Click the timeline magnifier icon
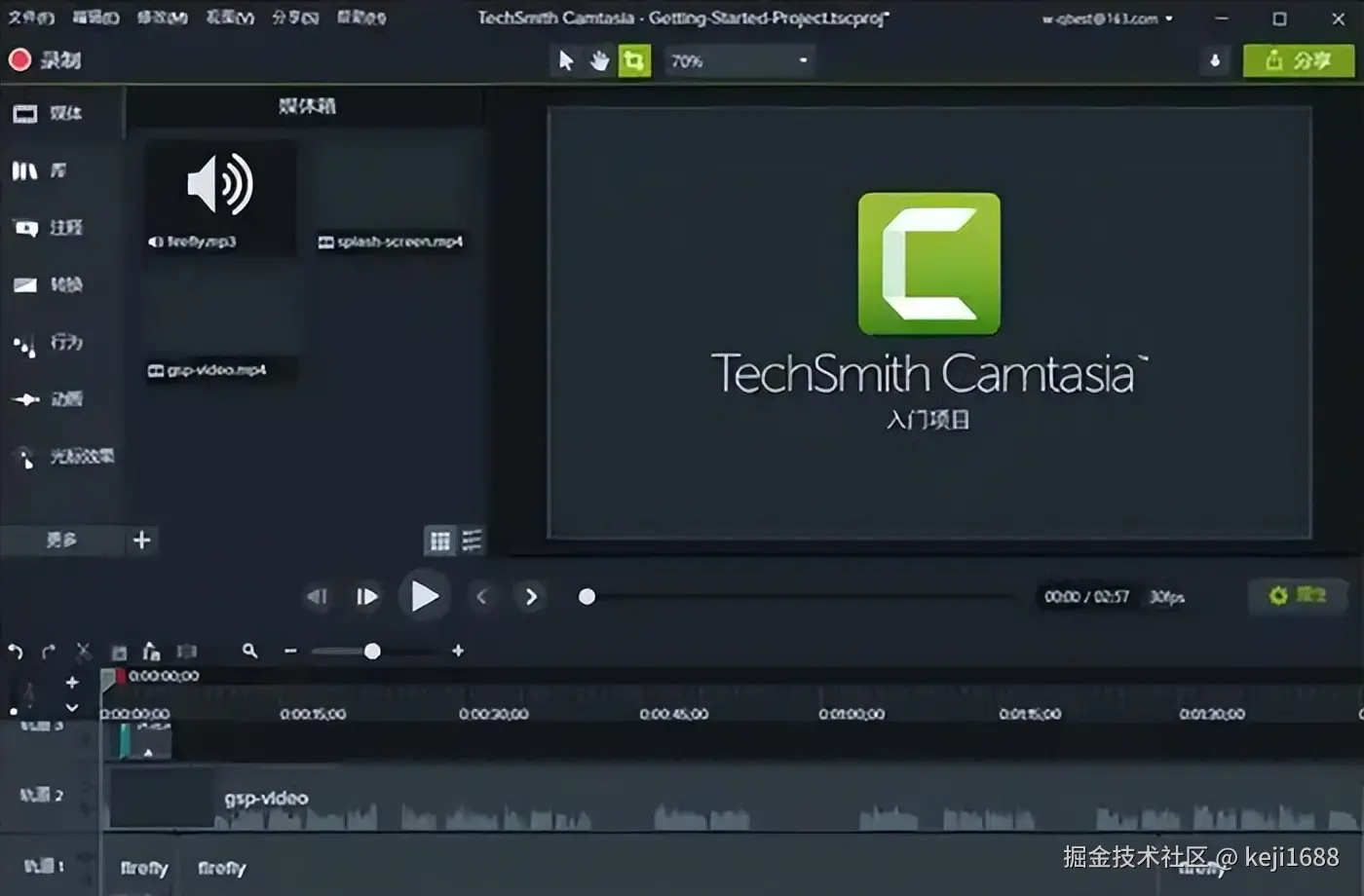The width and height of the screenshot is (1364, 896). click(x=250, y=651)
